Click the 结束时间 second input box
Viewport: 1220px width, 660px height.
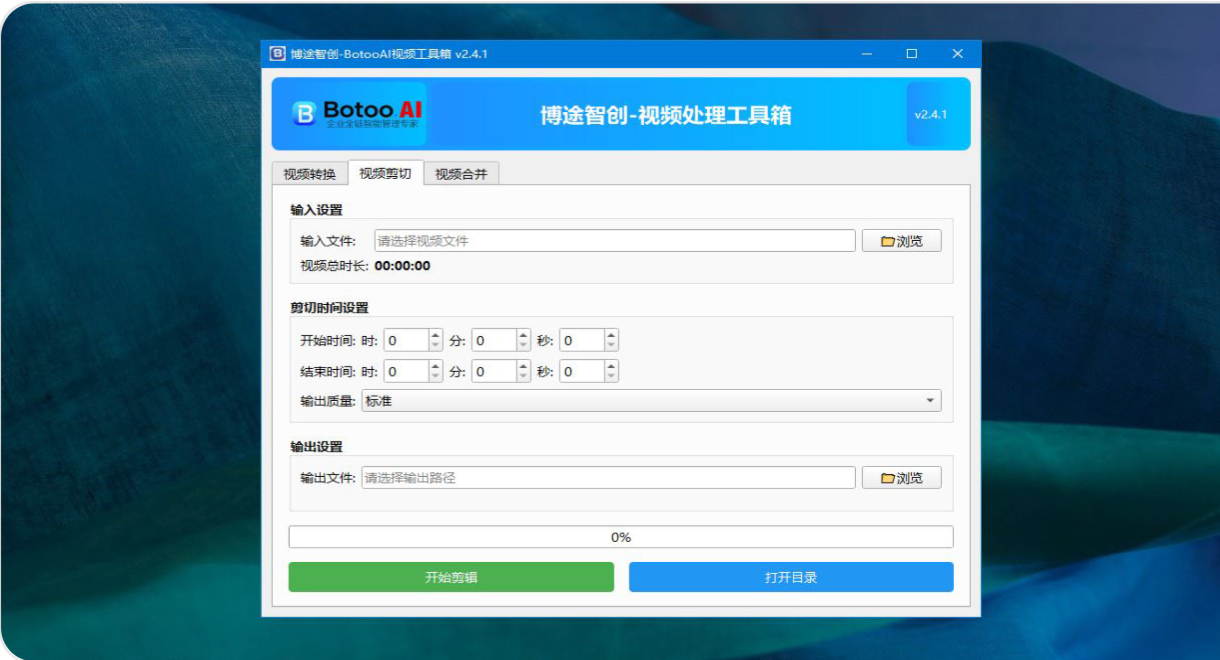click(582, 372)
